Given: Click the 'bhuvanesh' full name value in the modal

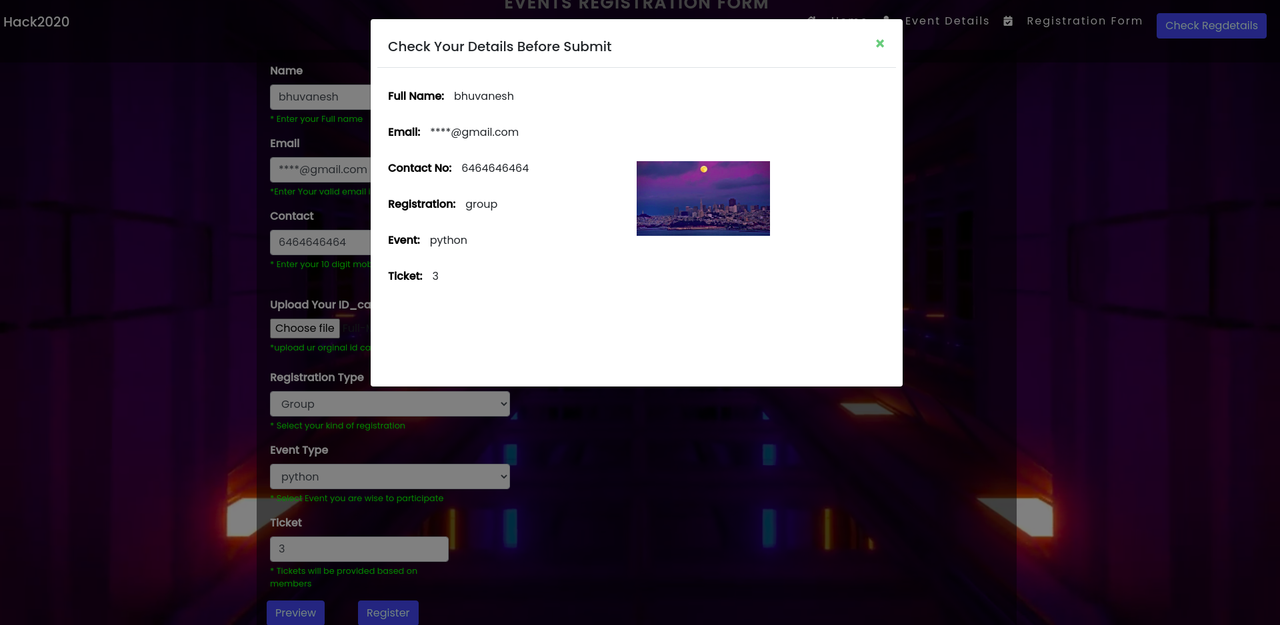Looking at the screenshot, I should [x=484, y=96].
